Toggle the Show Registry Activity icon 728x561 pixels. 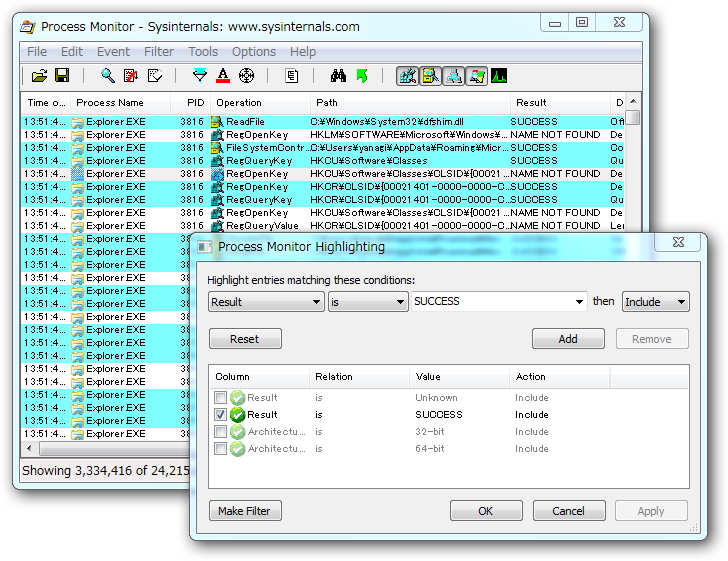[x=408, y=76]
